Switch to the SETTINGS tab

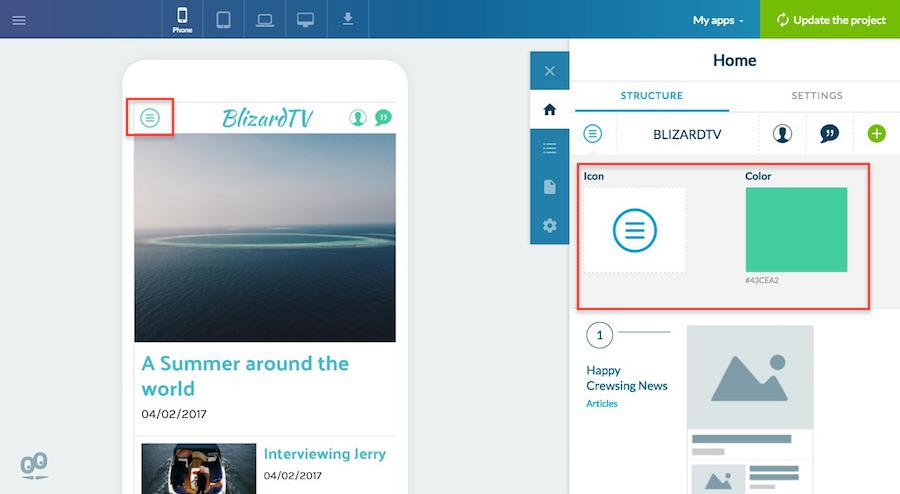pos(817,96)
